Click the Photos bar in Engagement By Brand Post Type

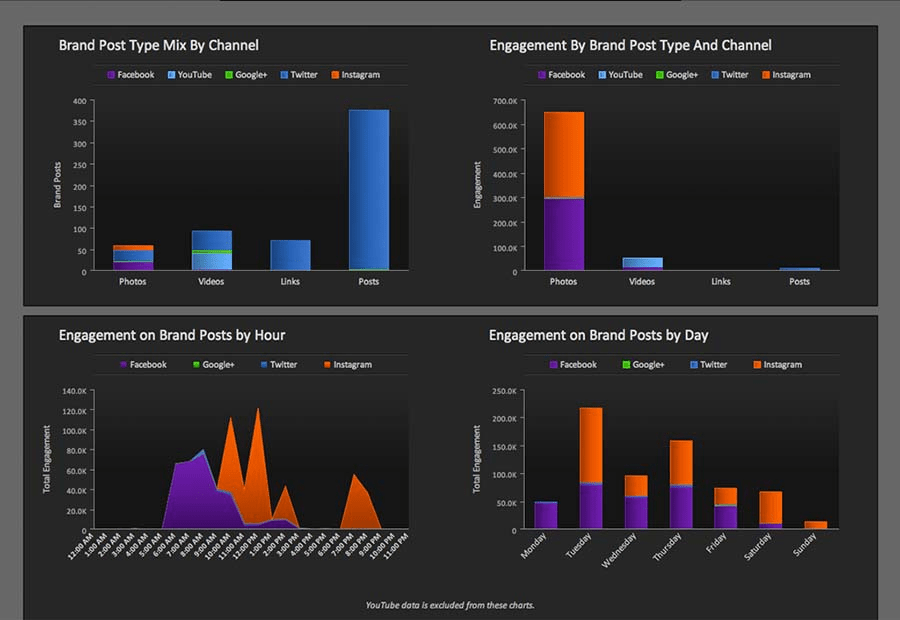(x=563, y=190)
